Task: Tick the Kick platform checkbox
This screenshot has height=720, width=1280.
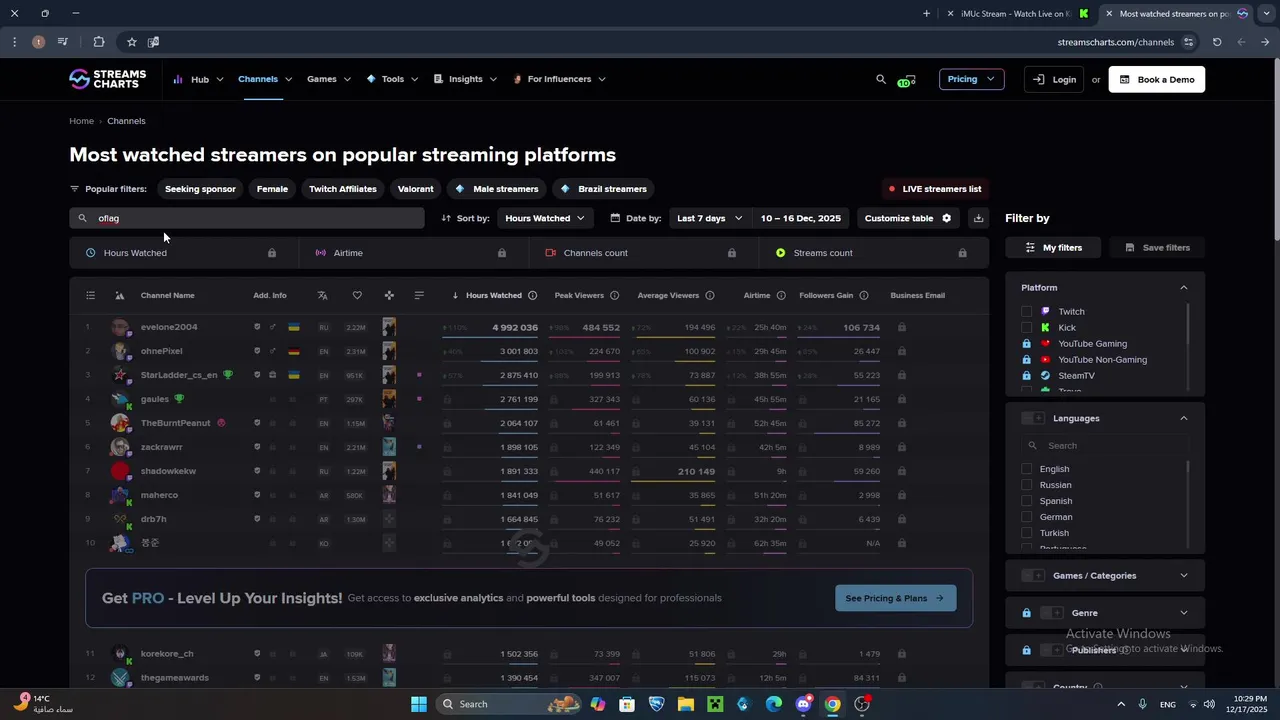Action: point(1026,327)
